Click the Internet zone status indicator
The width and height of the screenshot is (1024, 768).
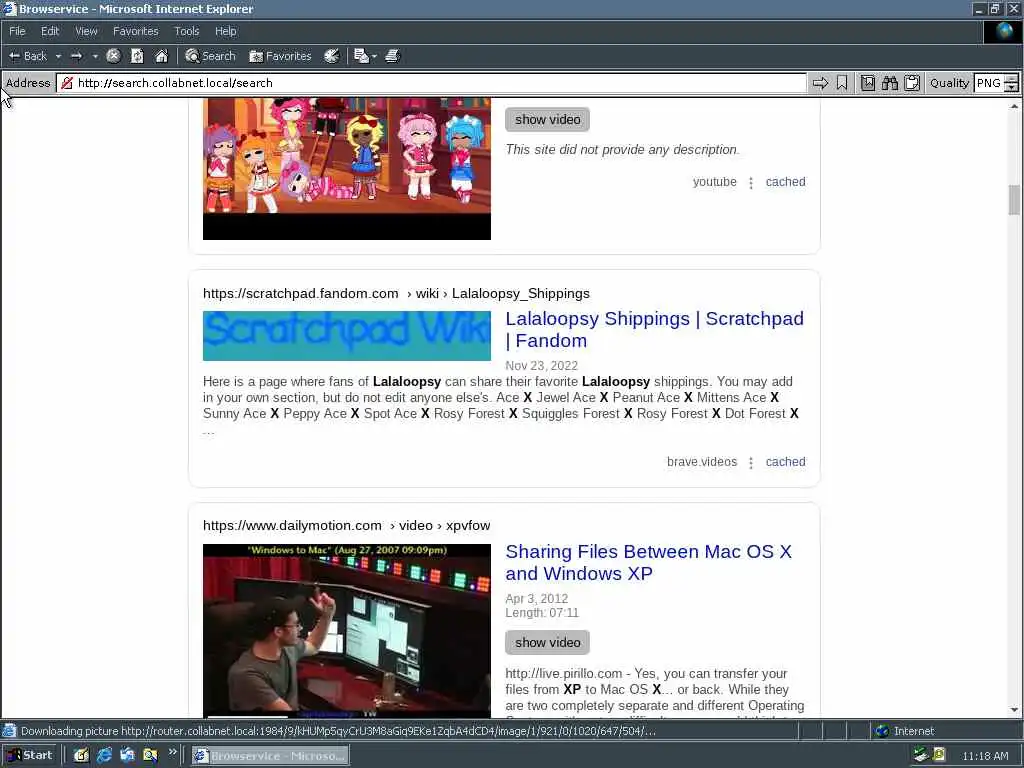904,731
